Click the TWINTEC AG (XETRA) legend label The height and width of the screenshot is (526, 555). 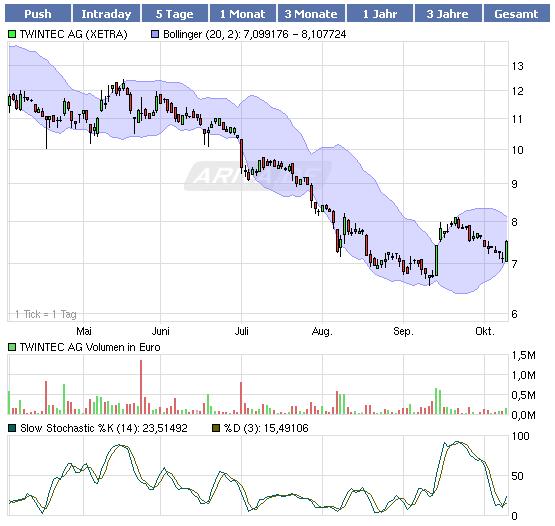[x=73, y=34]
